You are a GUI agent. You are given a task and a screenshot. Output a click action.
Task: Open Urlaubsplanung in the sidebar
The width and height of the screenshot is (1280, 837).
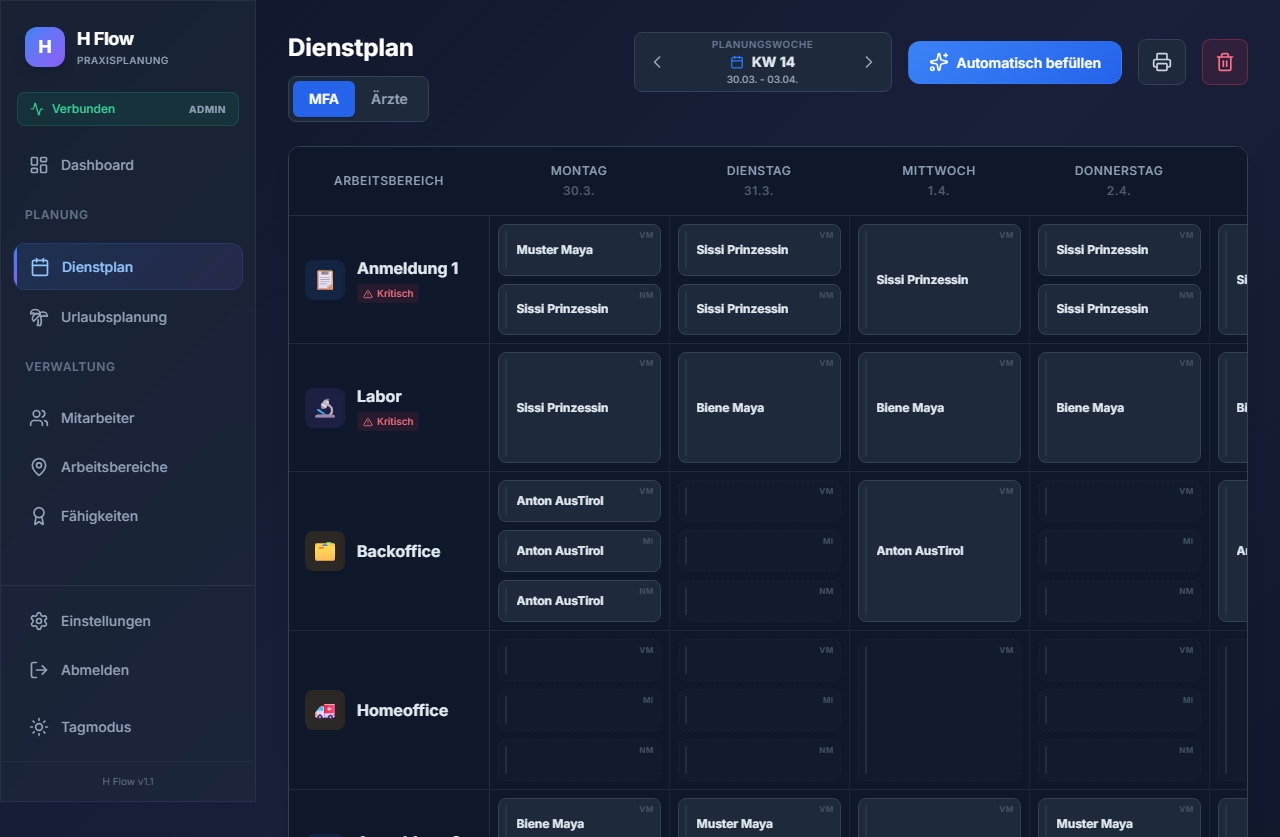(x=113, y=317)
